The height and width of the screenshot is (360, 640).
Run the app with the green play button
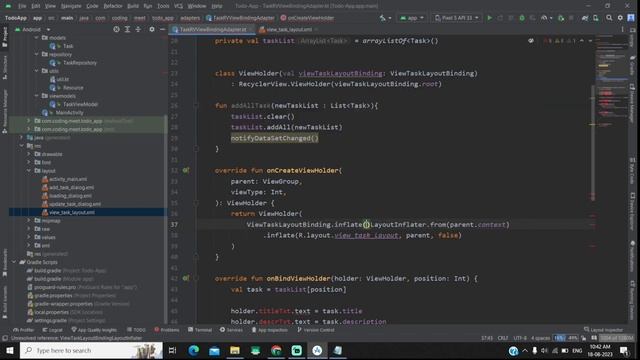click(489, 18)
